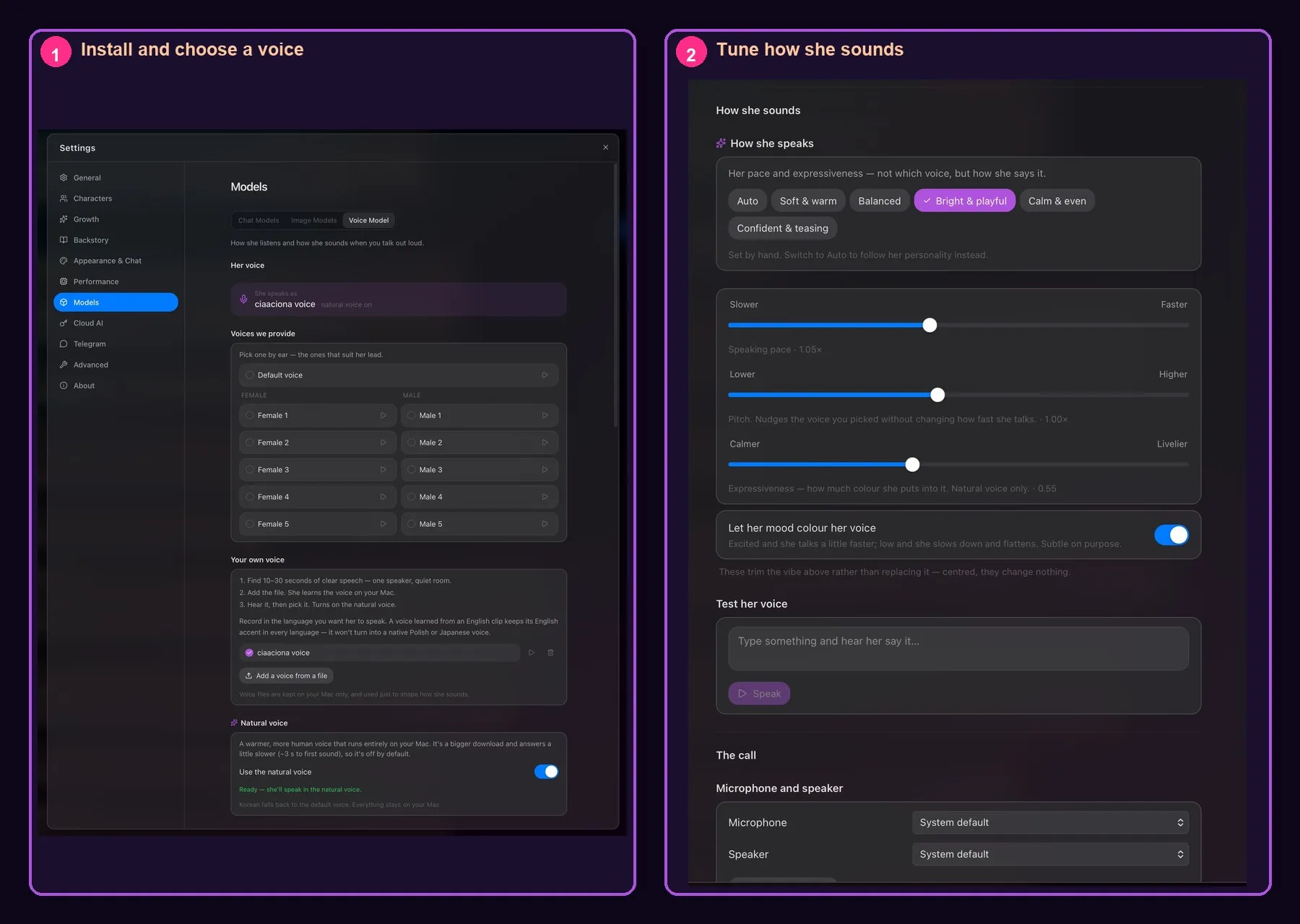Play the Male 1 voice preview
Viewport: 1300px width, 924px height.
[545, 416]
